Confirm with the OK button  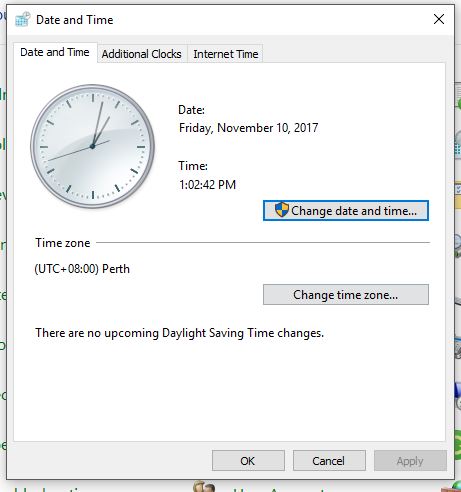pos(248,461)
